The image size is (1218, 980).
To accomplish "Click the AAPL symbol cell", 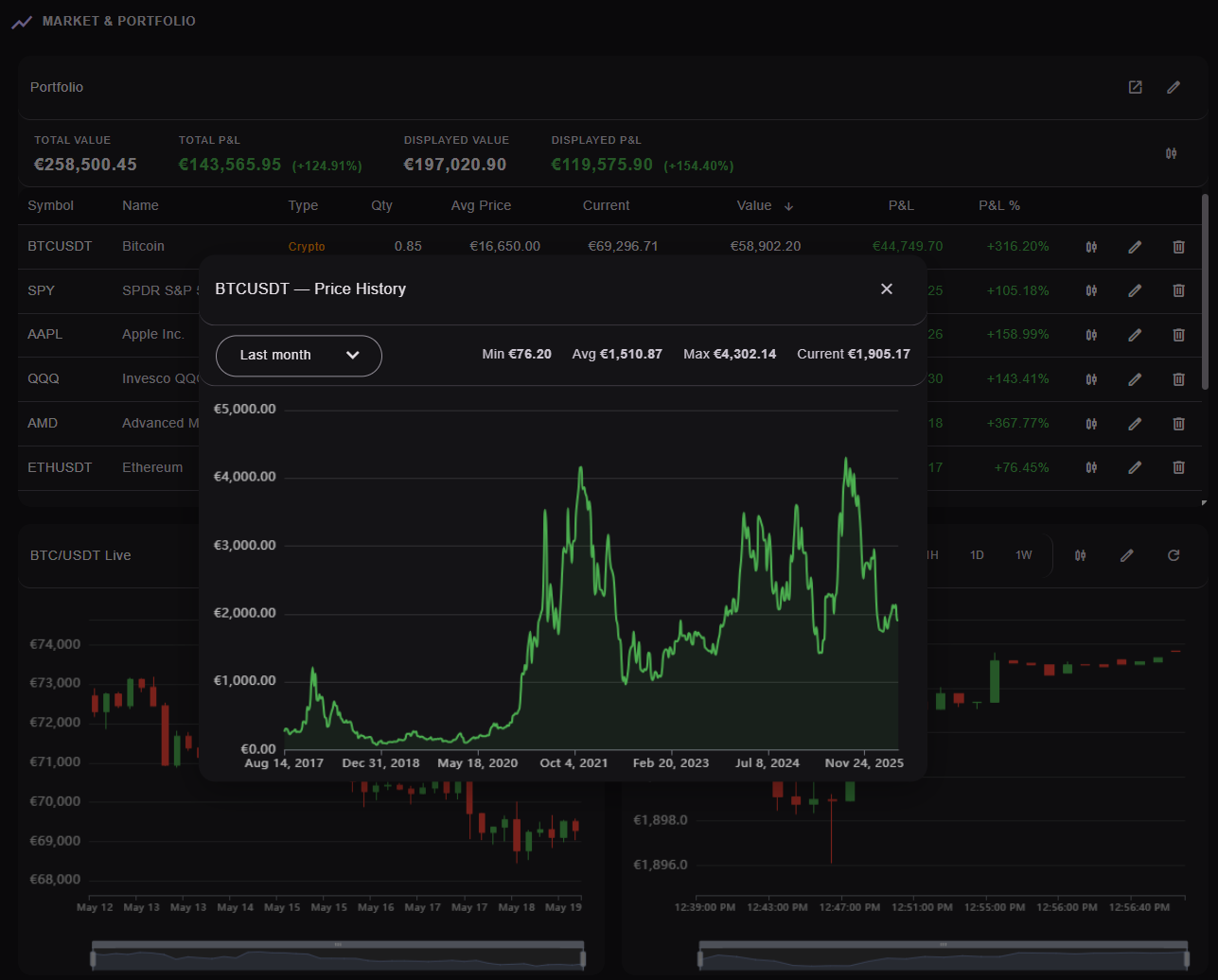I will click(44, 334).
